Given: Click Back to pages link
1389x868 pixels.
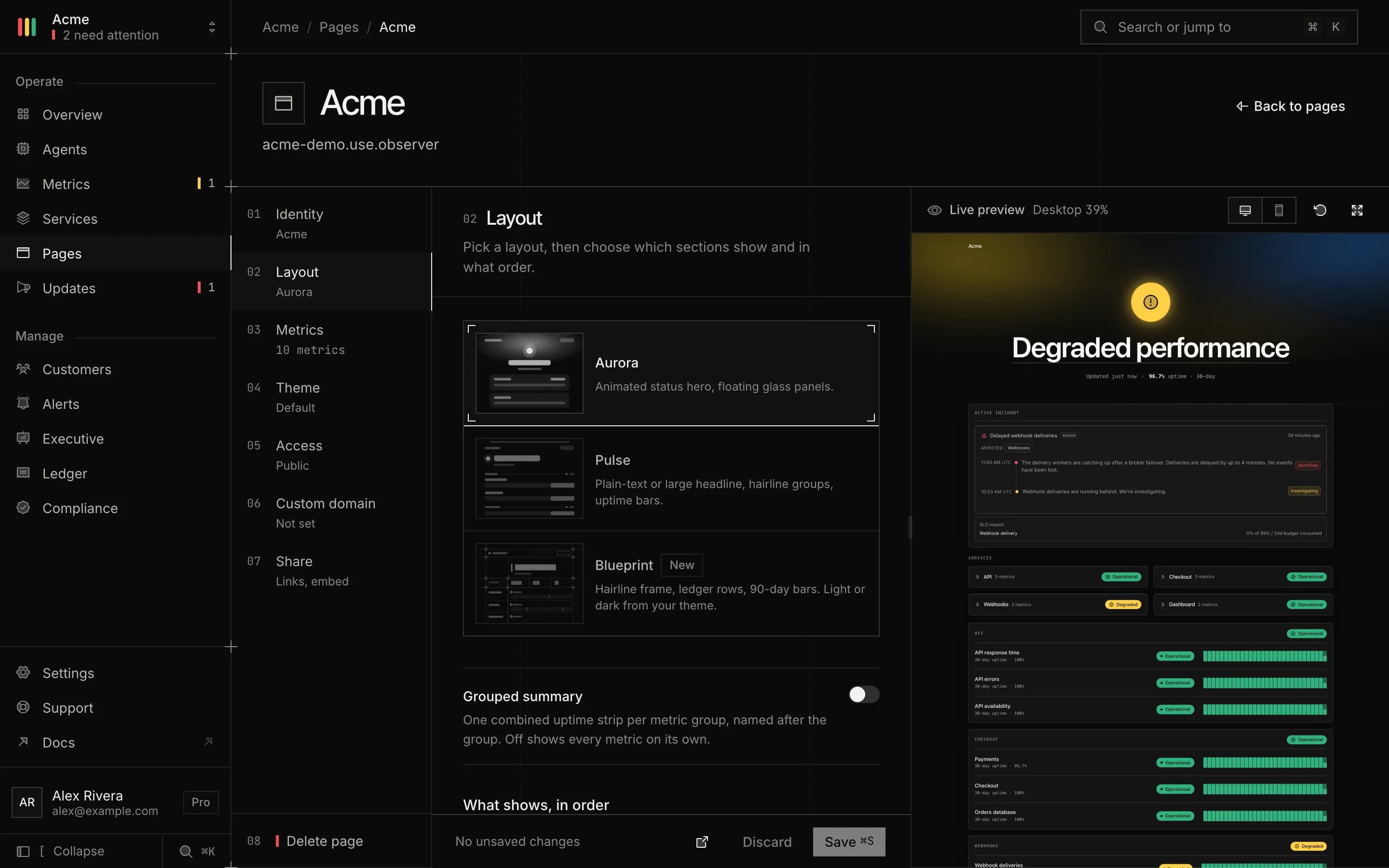Looking at the screenshot, I should point(1290,106).
